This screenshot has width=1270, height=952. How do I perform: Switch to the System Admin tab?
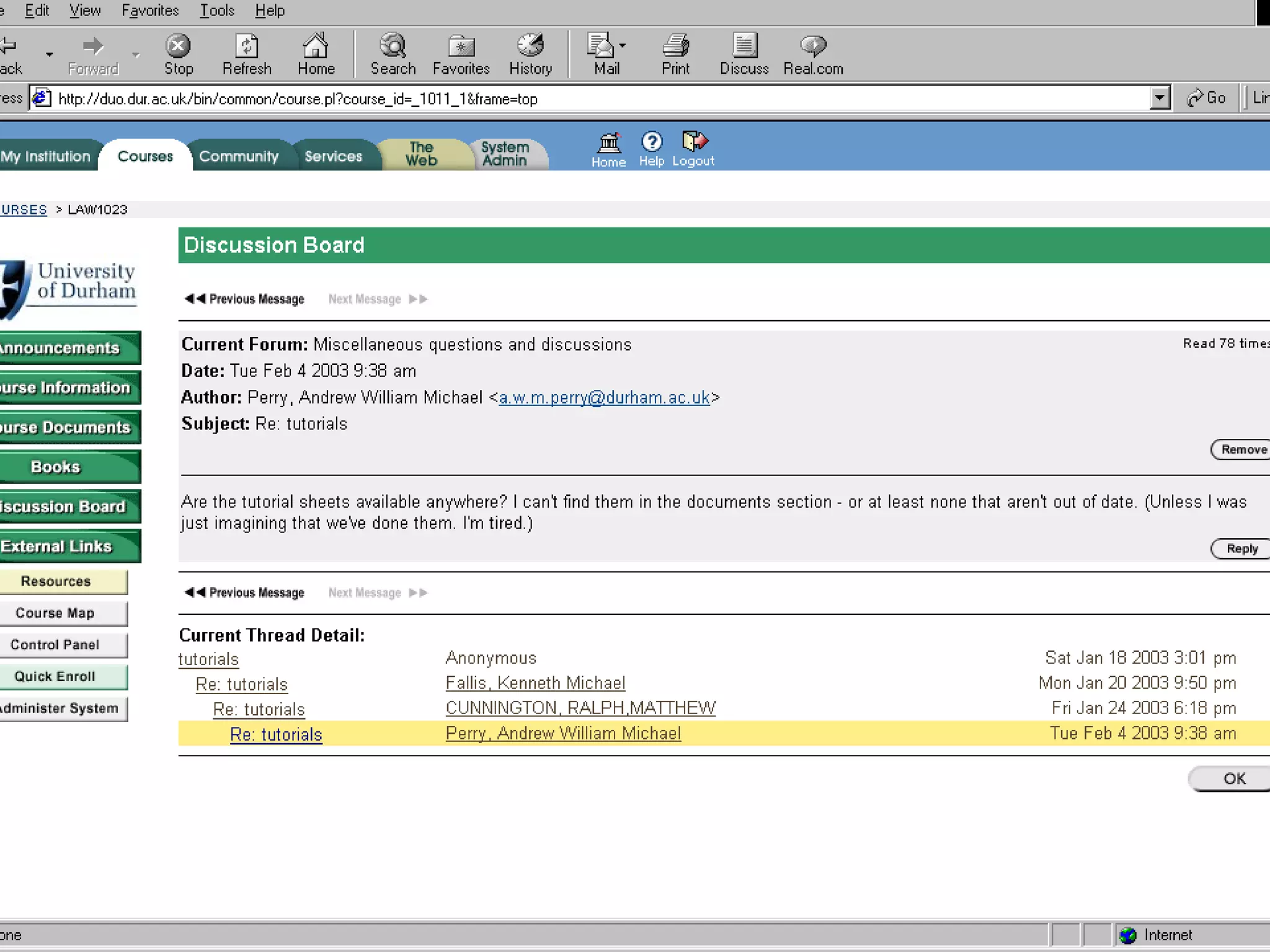(x=505, y=154)
